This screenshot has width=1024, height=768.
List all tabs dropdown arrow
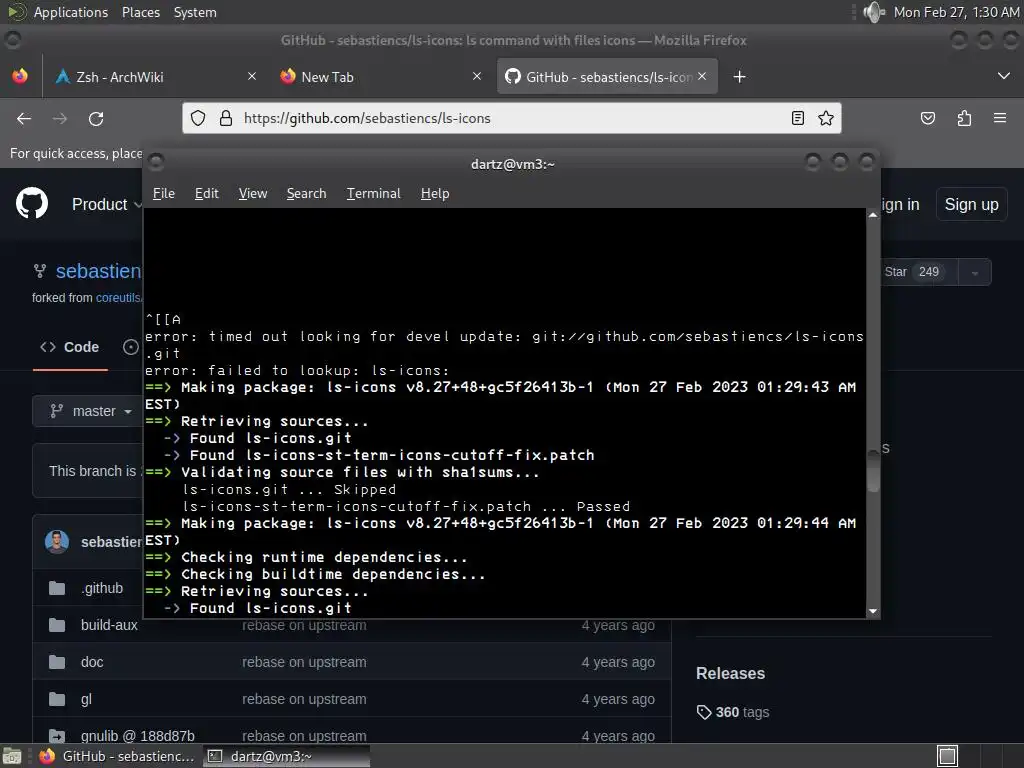[x=1004, y=76]
